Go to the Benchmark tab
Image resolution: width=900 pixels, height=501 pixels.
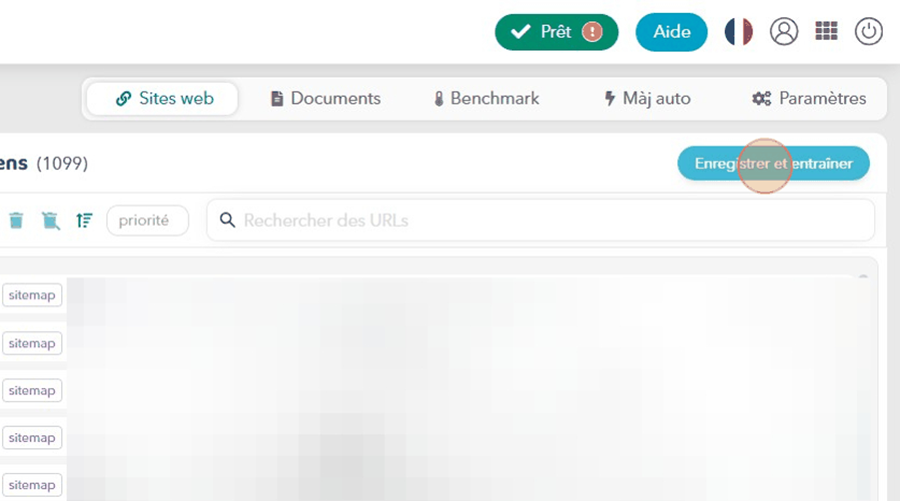[x=486, y=98]
